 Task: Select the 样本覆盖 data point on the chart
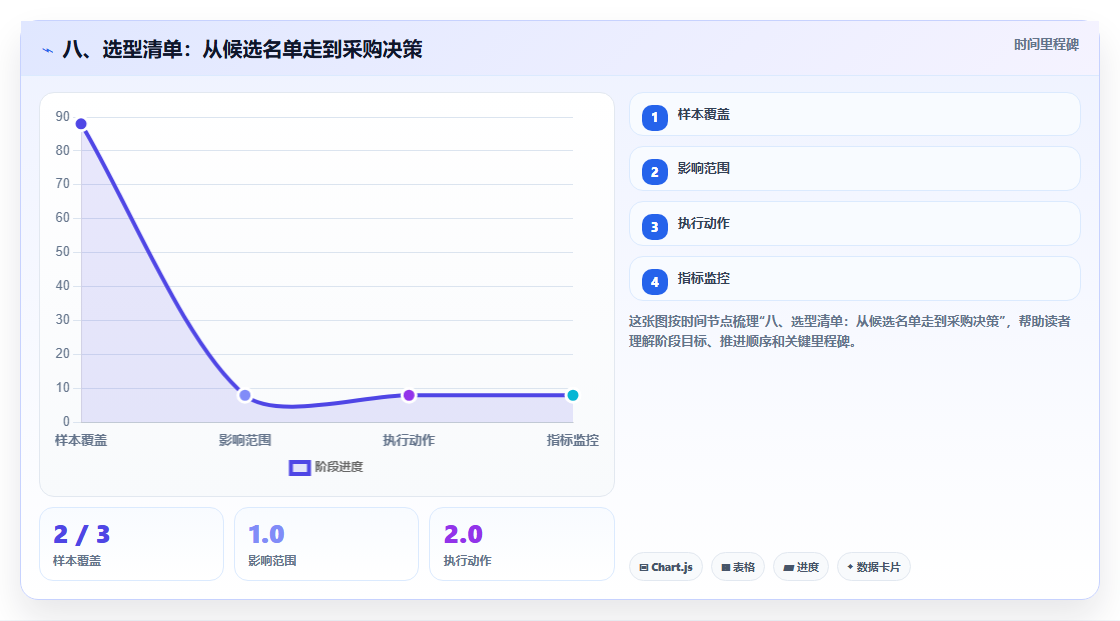click(81, 124)
